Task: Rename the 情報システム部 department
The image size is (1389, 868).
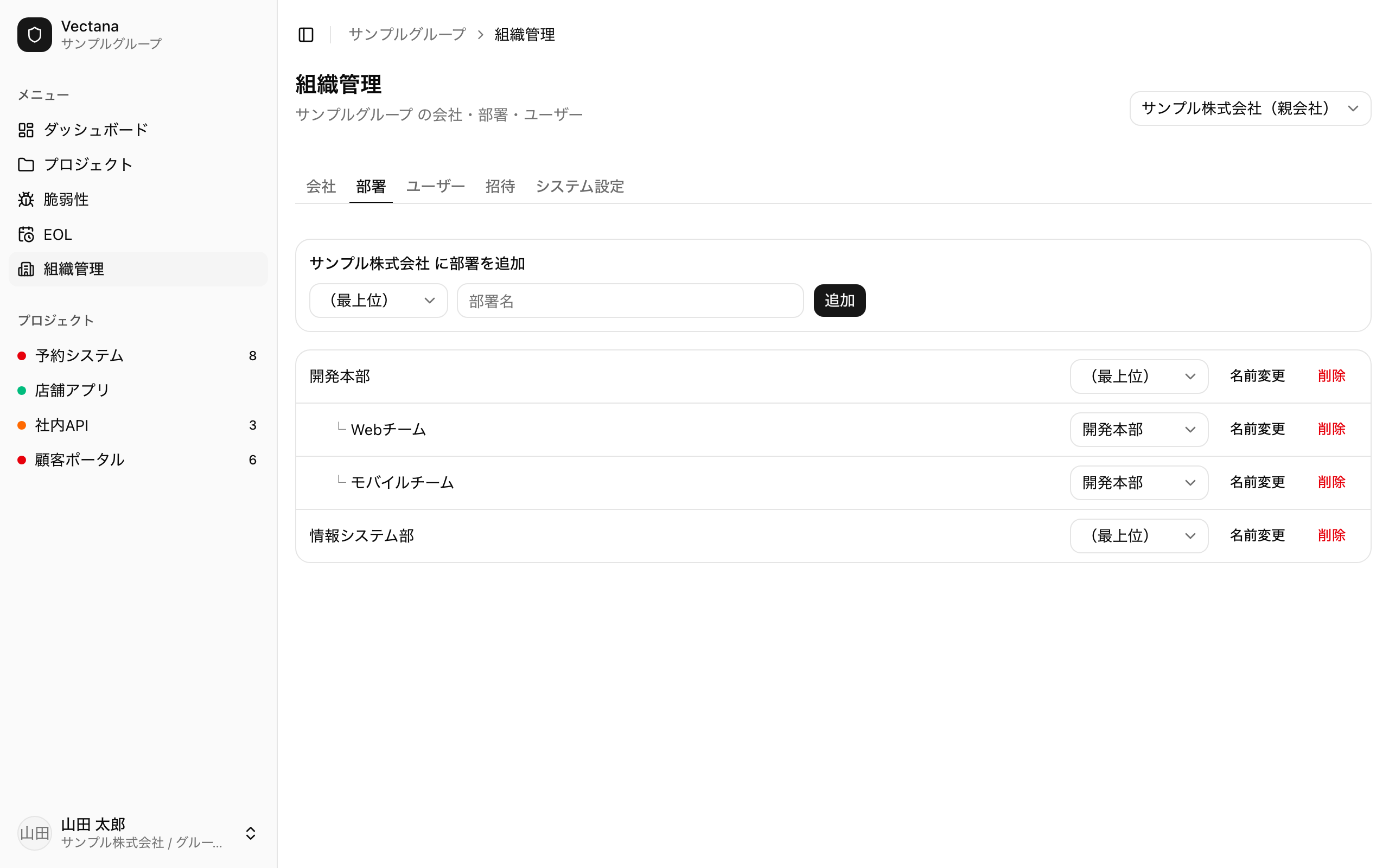Action: [x=1257, y=535]
